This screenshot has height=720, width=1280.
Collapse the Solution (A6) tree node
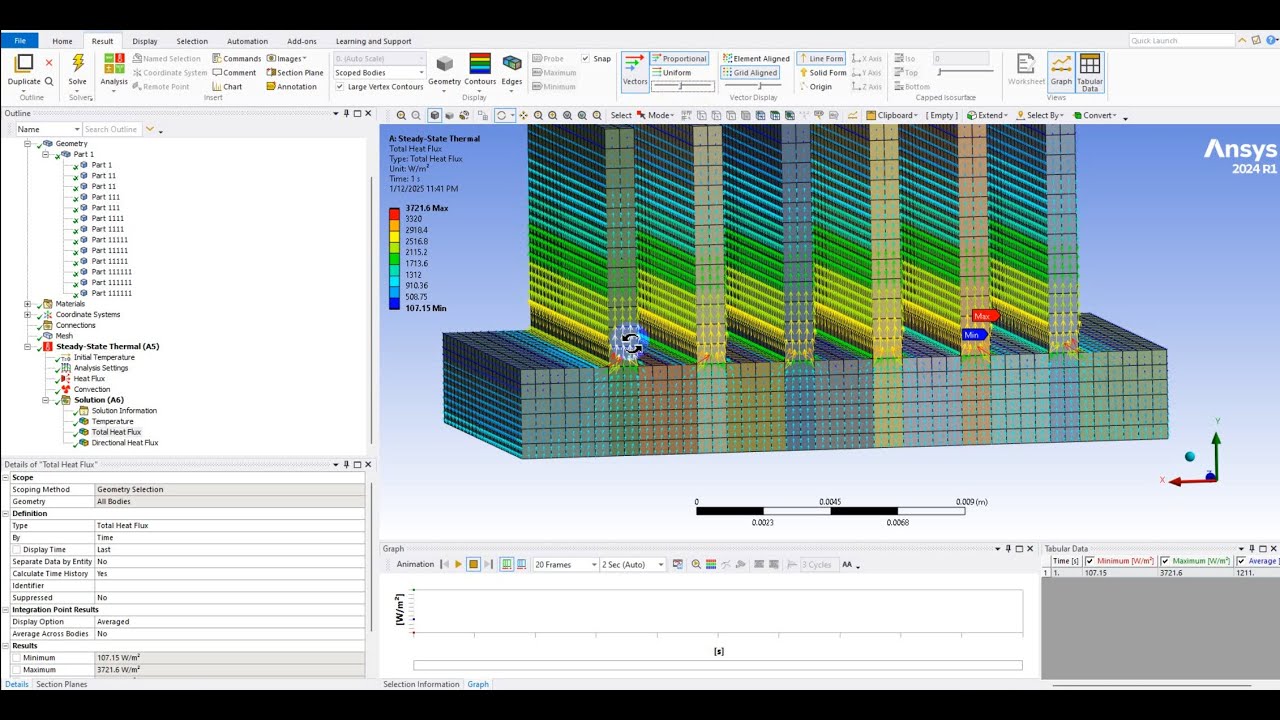45,400
